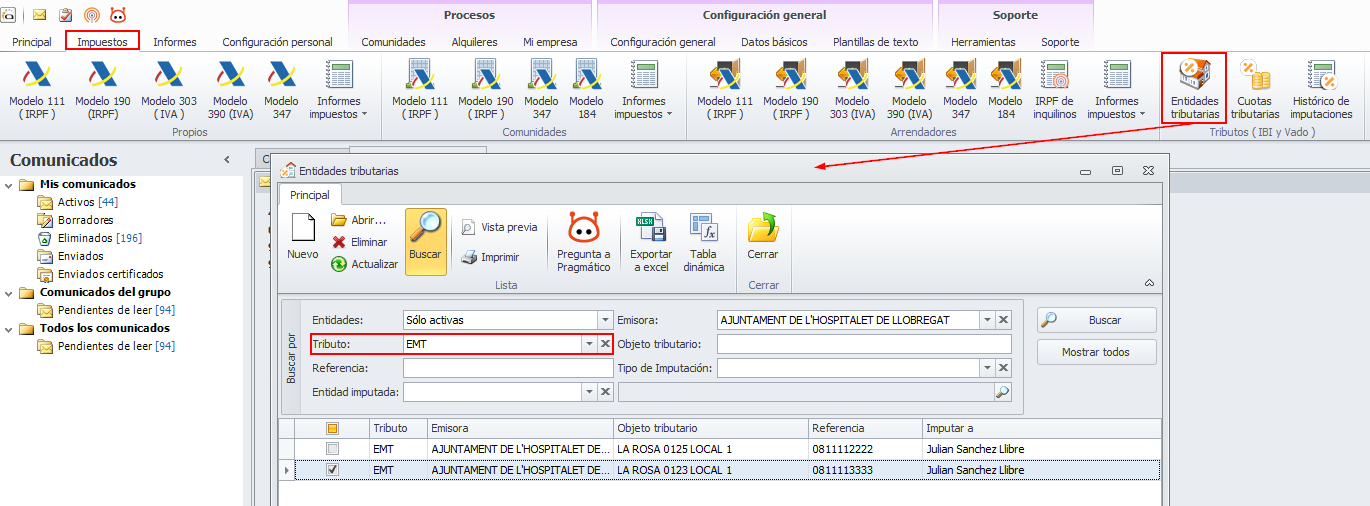Expand the Tributo dropdown
The width and height of the screenshot is (1370, 506).
pos(588,344)
